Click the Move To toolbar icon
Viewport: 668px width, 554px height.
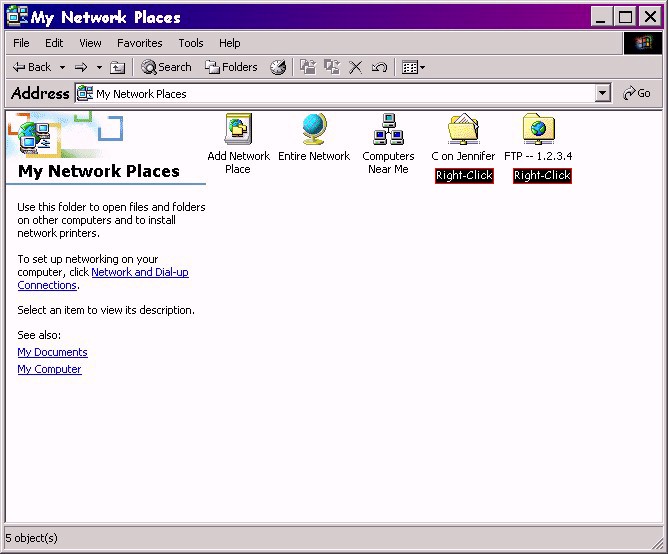pyautogui.click(x=308, y=67)
